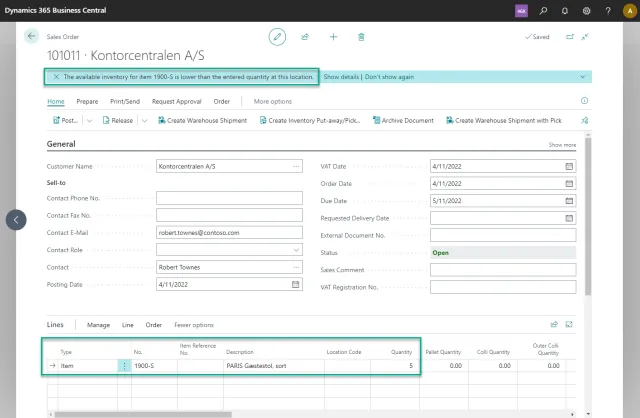Click the Contact E-Mail field
This screenshot has height=418, width=640.
229,232
